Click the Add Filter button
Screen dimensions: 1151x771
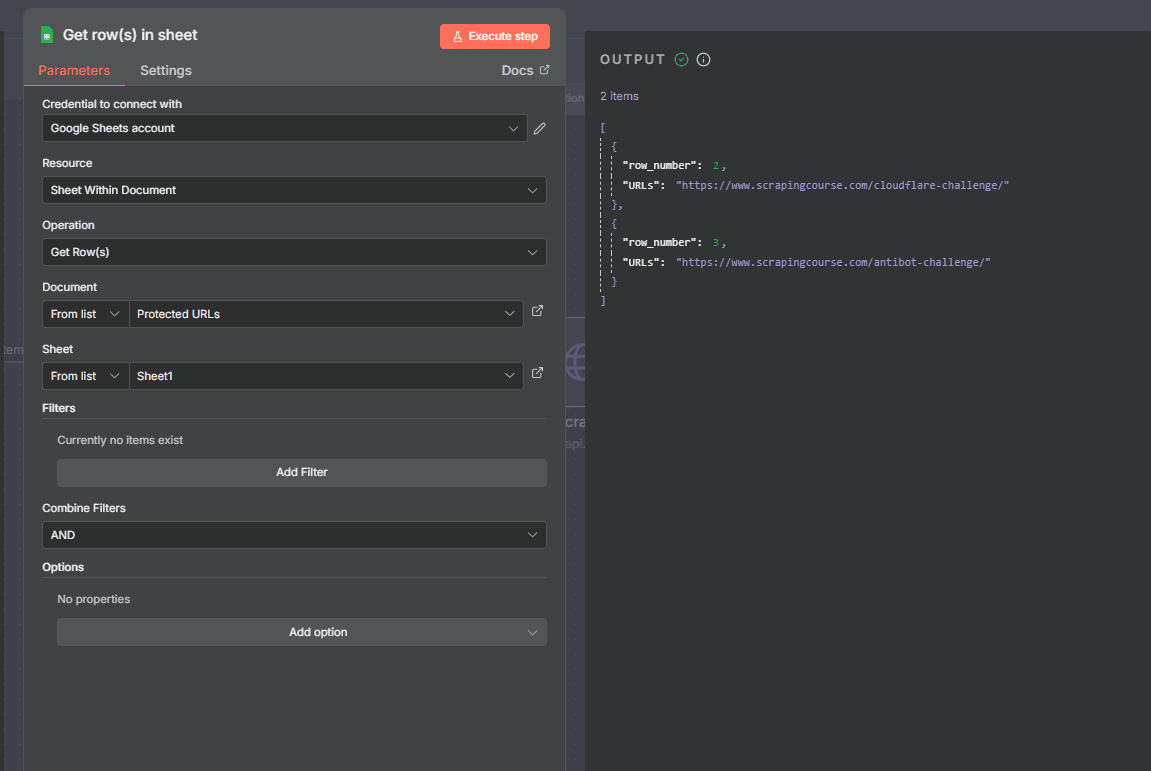[302, 472]
